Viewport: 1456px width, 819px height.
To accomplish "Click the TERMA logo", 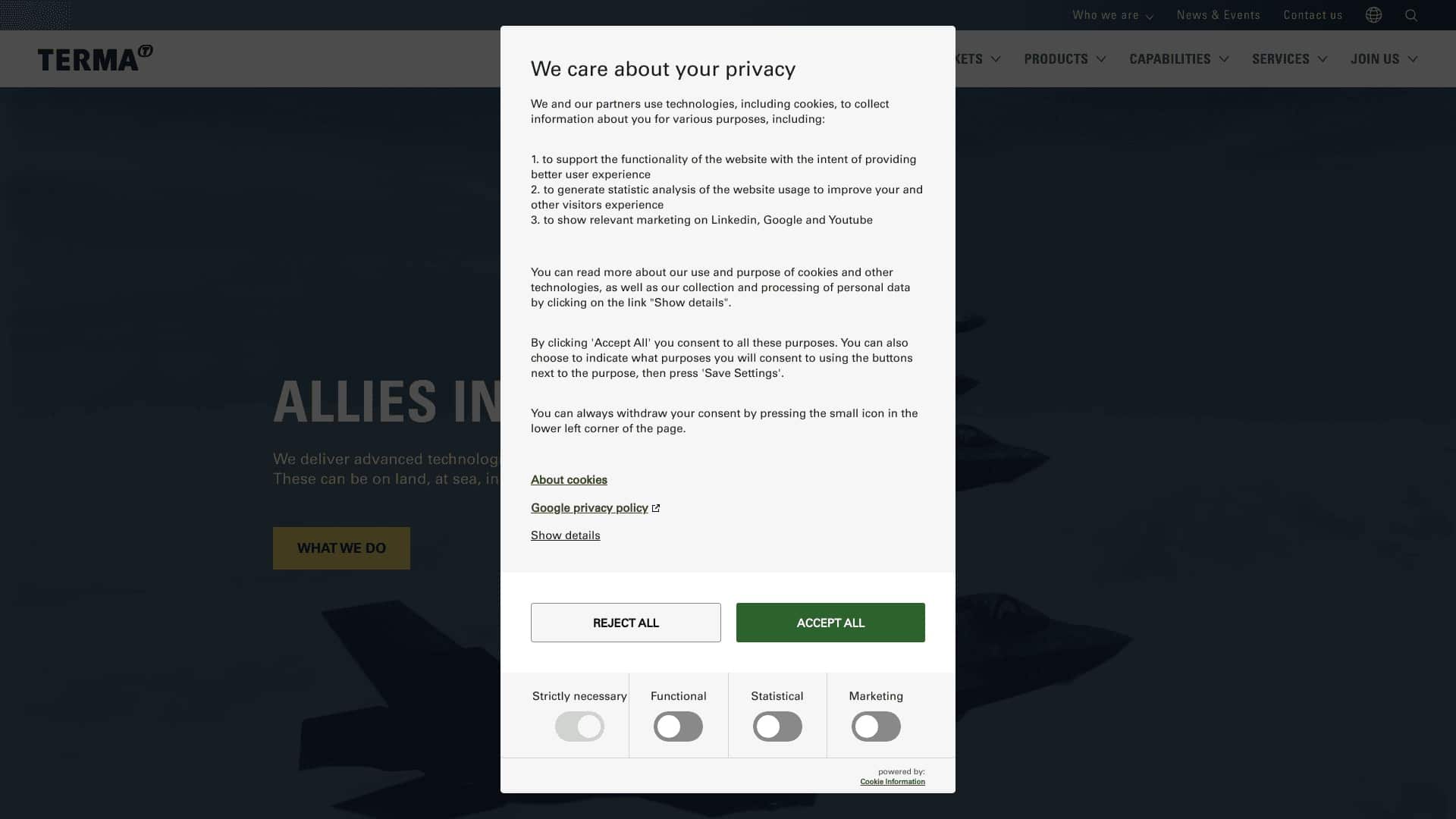I will (94, 58).
